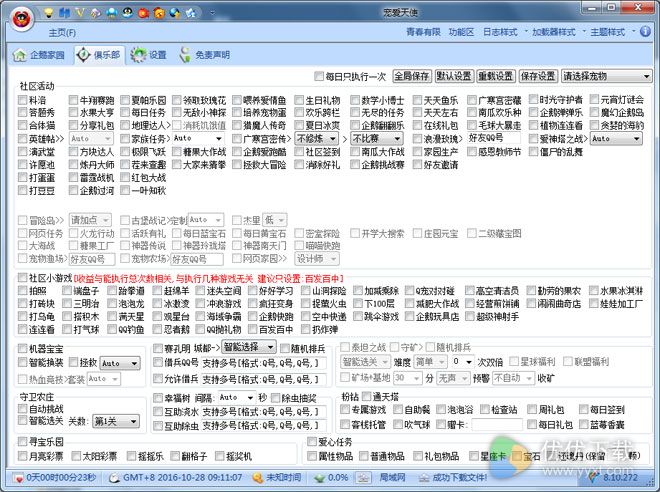Click the magnifier icon beside 未知时间

[x=258, y=478]
